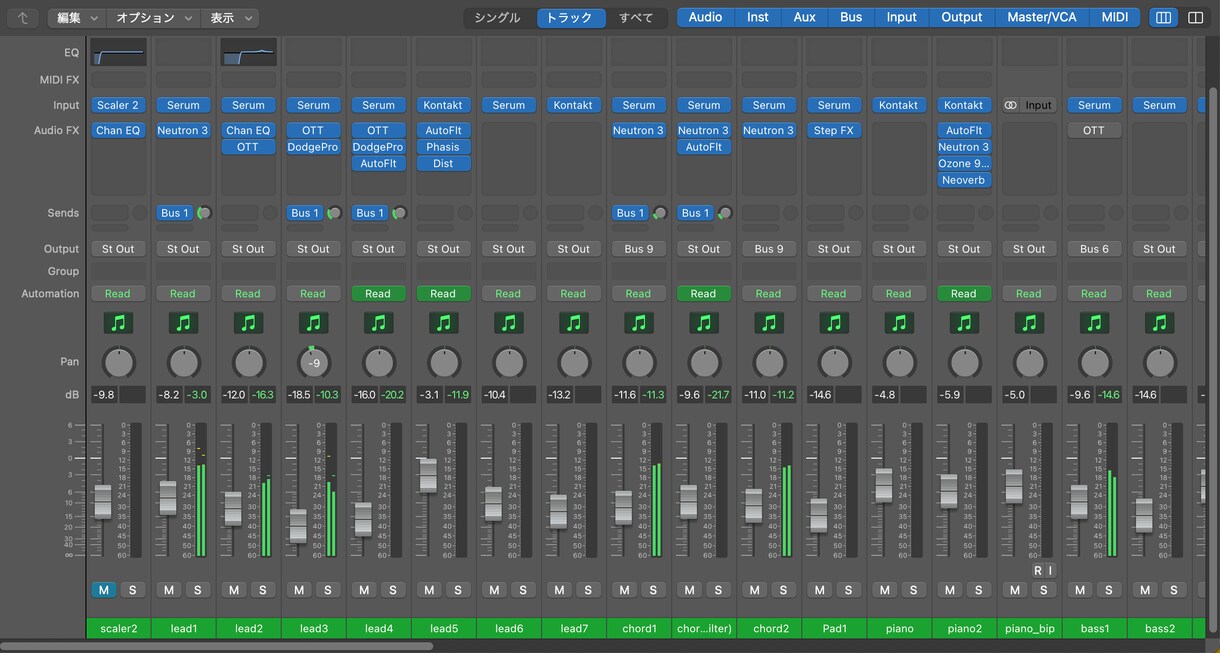The width and height of the screenshot is (1220, 653).
Task: Open the Scaler 2 instrument on scaler2
Action: pos(118,105)
